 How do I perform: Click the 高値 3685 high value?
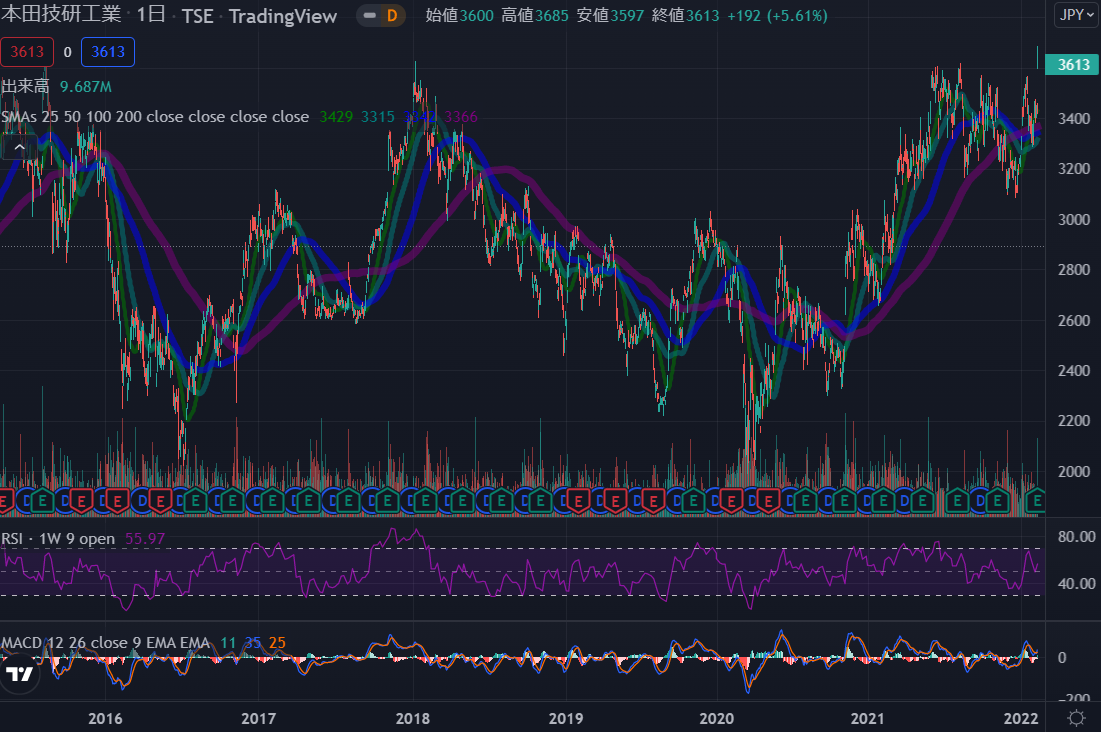tap(534, 15)
